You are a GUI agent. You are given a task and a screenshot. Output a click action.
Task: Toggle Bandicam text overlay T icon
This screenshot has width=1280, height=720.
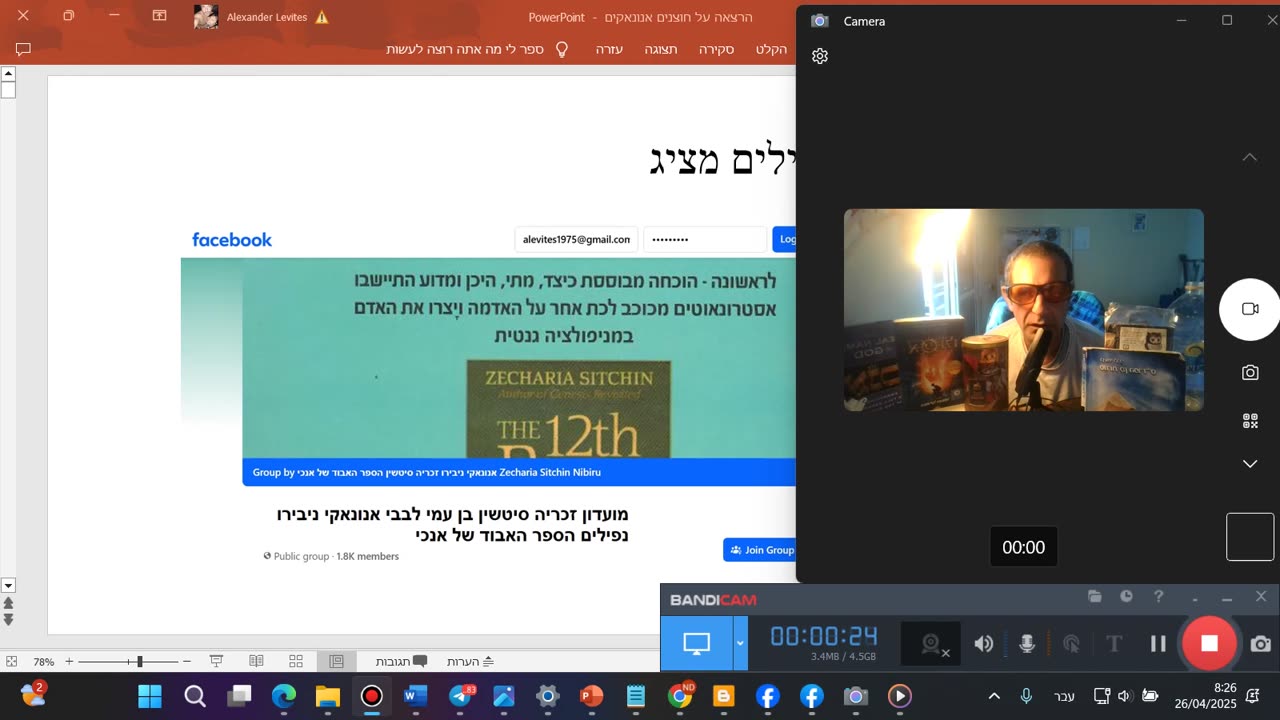point(1114,644)
